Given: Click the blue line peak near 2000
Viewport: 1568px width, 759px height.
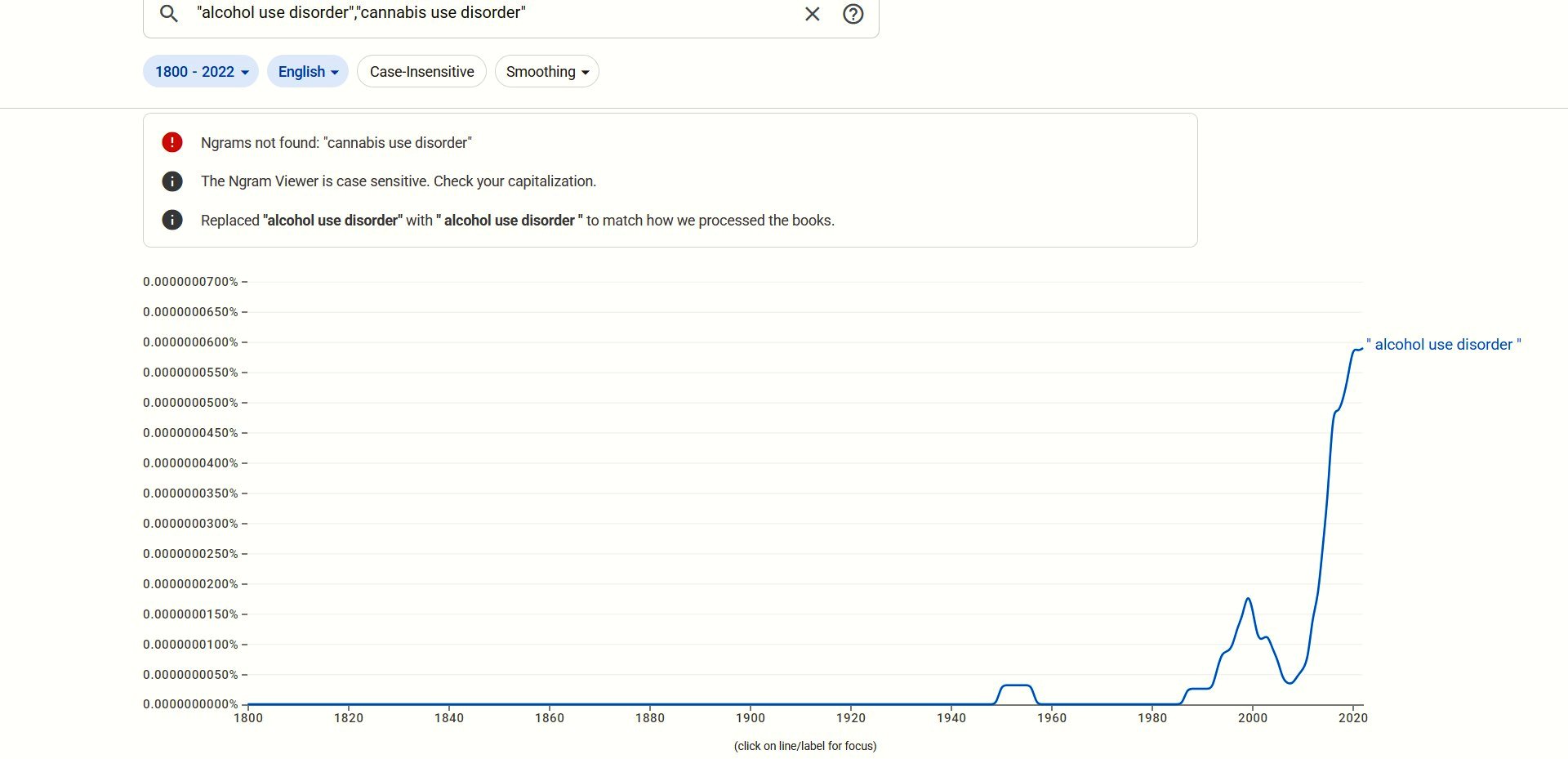Looking at the screenshot, I should tap(1248, 599).
